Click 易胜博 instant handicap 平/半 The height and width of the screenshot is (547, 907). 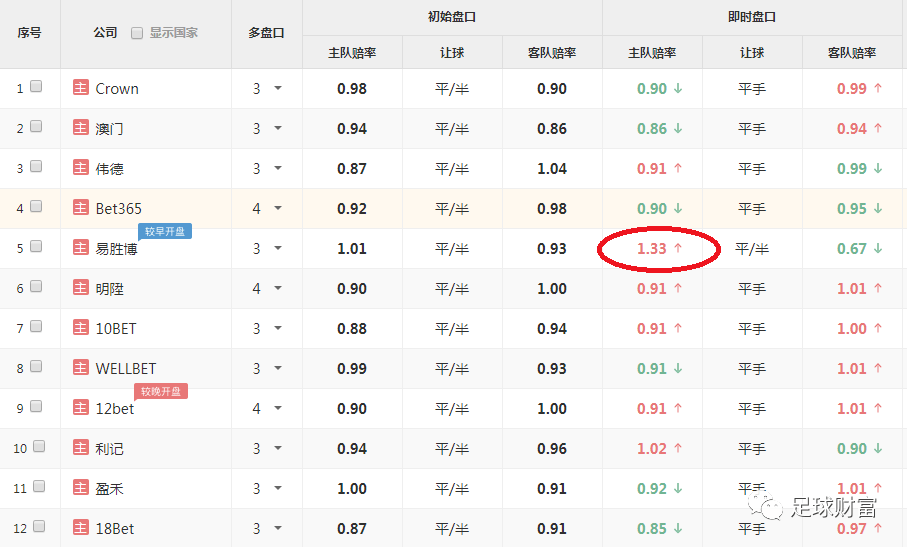[x=752, y=249]
